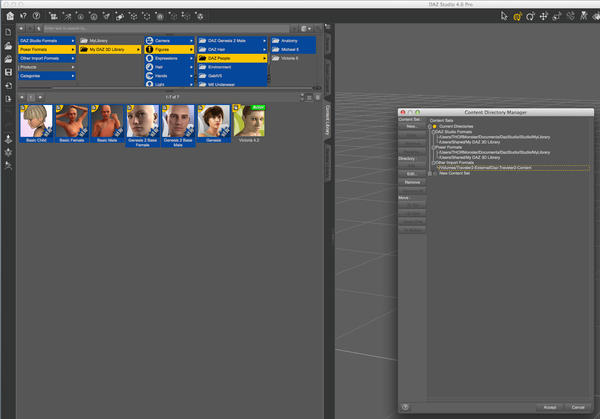Screen dimensions: 600x419
Task: Click the list view icon above thumbnails
Action: click(309, 98)
